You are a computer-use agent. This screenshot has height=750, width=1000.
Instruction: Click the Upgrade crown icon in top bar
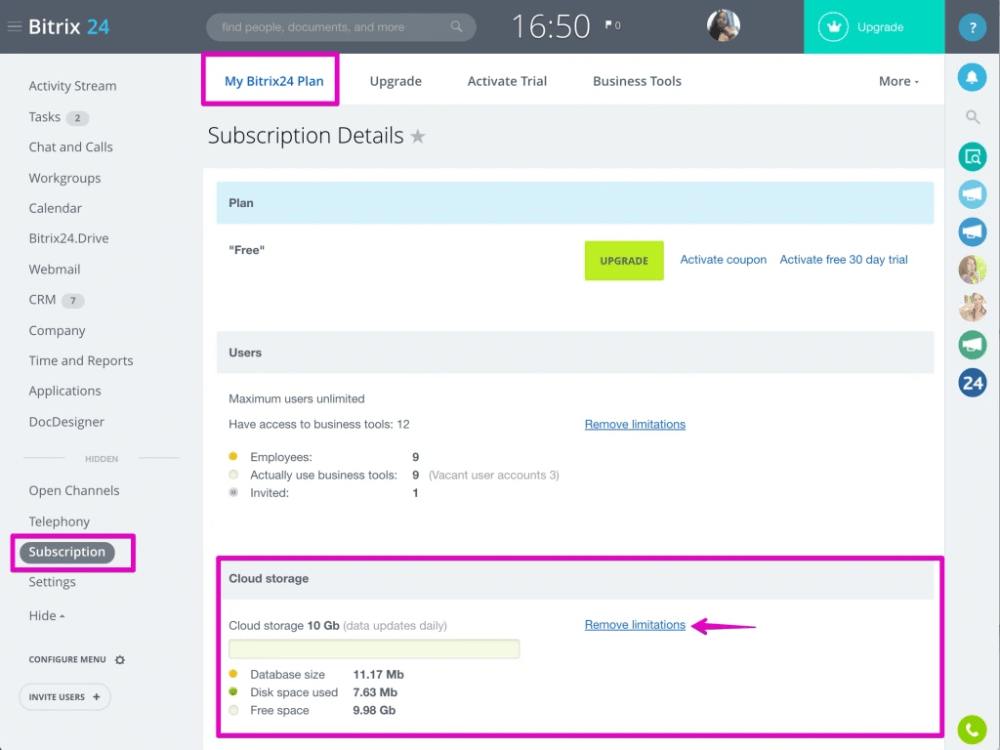point(833,26)
